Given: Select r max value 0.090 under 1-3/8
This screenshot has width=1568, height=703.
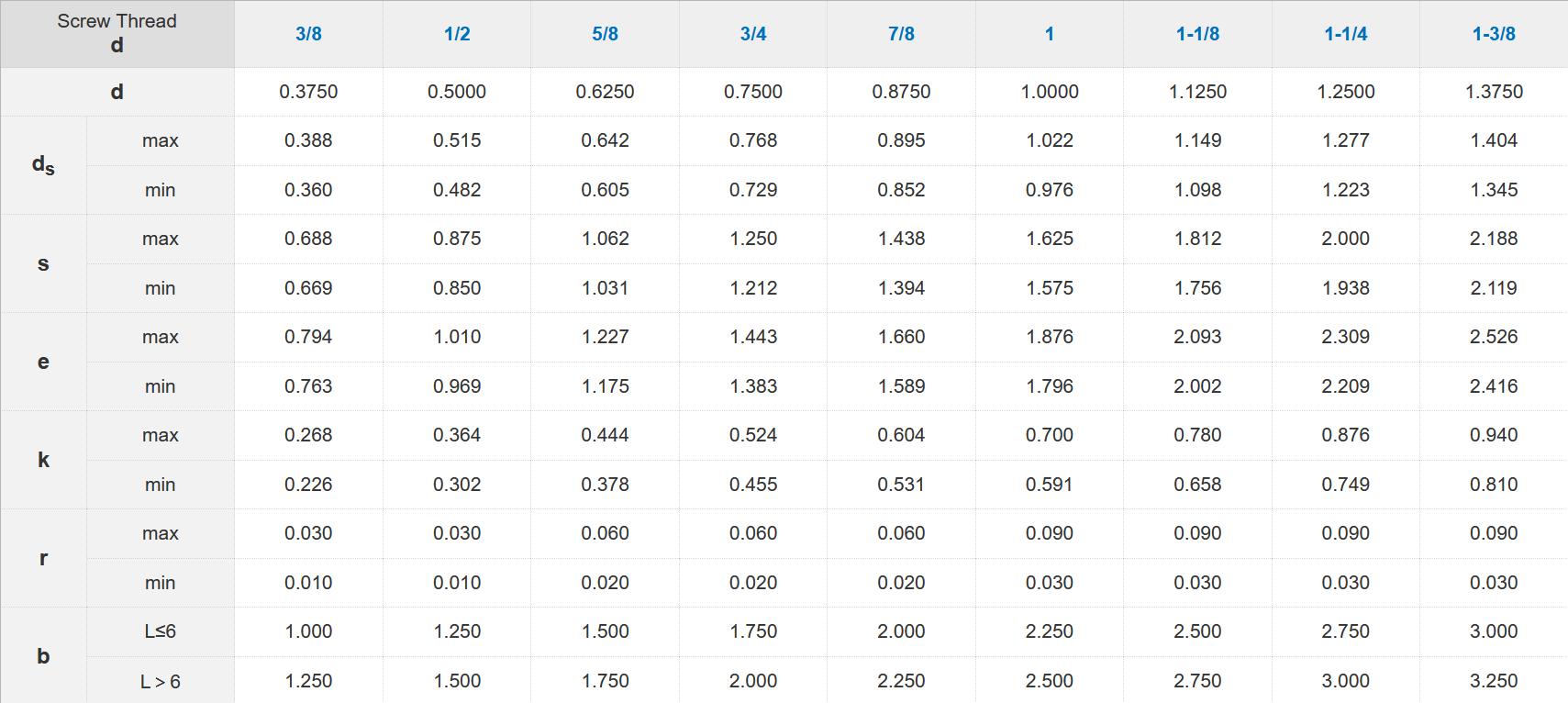Looking at the screenshot, I should [x=1494, y=533].
